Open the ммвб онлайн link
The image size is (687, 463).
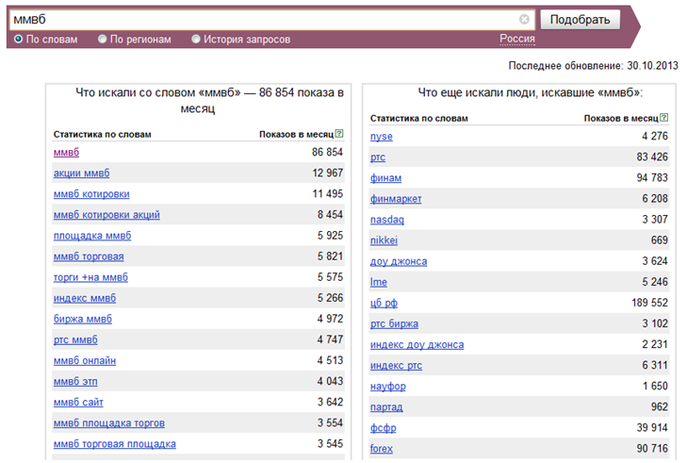85,361
